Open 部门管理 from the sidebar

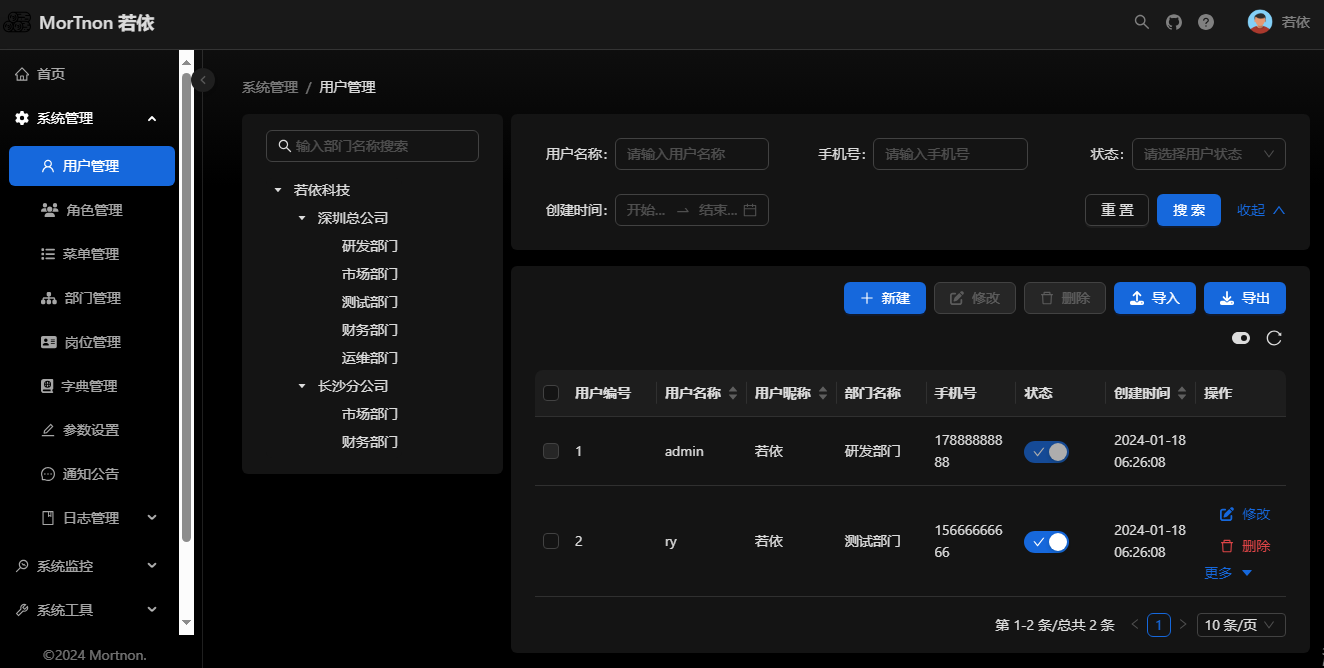(x=92, y=298)
